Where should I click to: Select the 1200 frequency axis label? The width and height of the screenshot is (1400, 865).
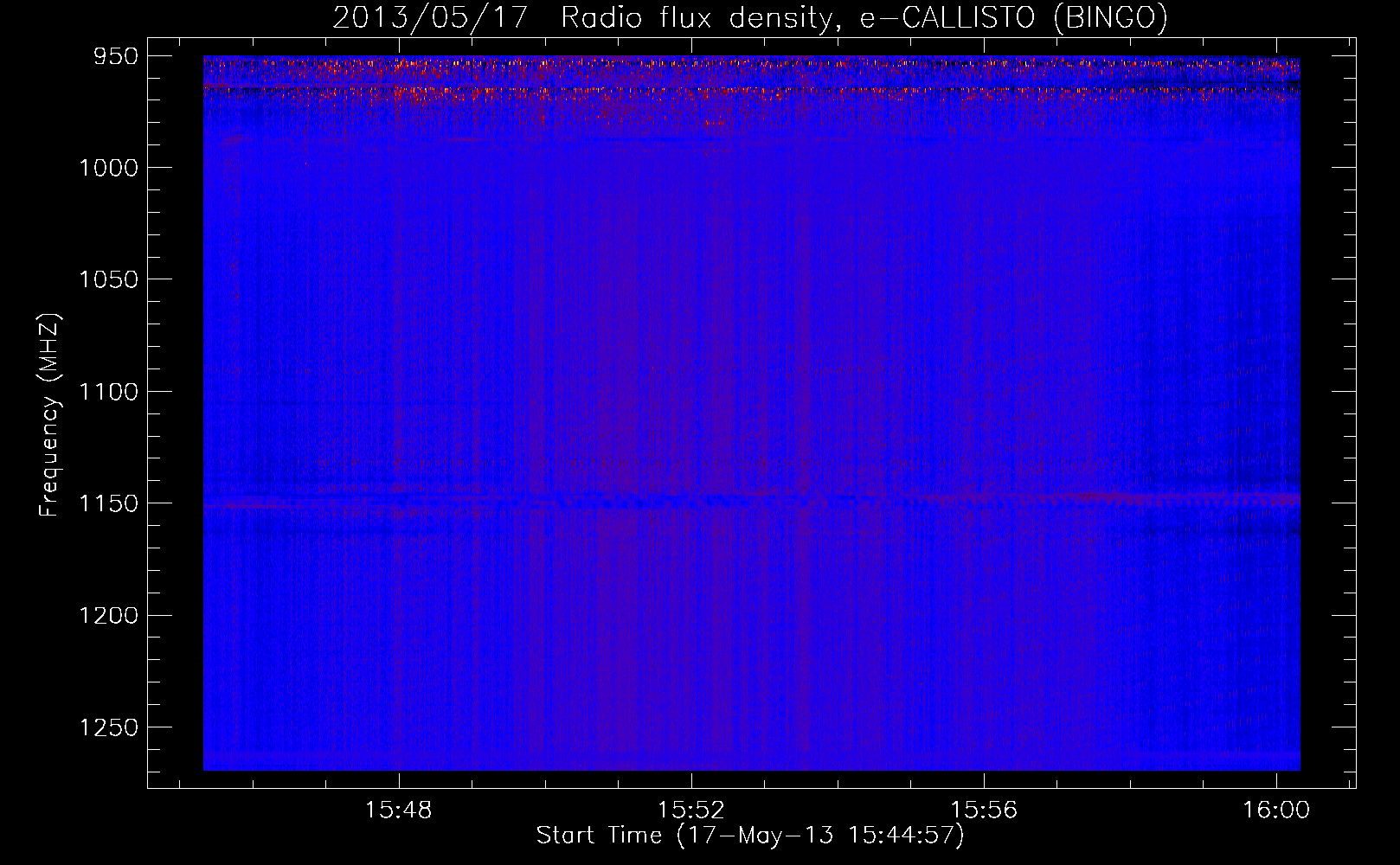[x=108, y=616]
